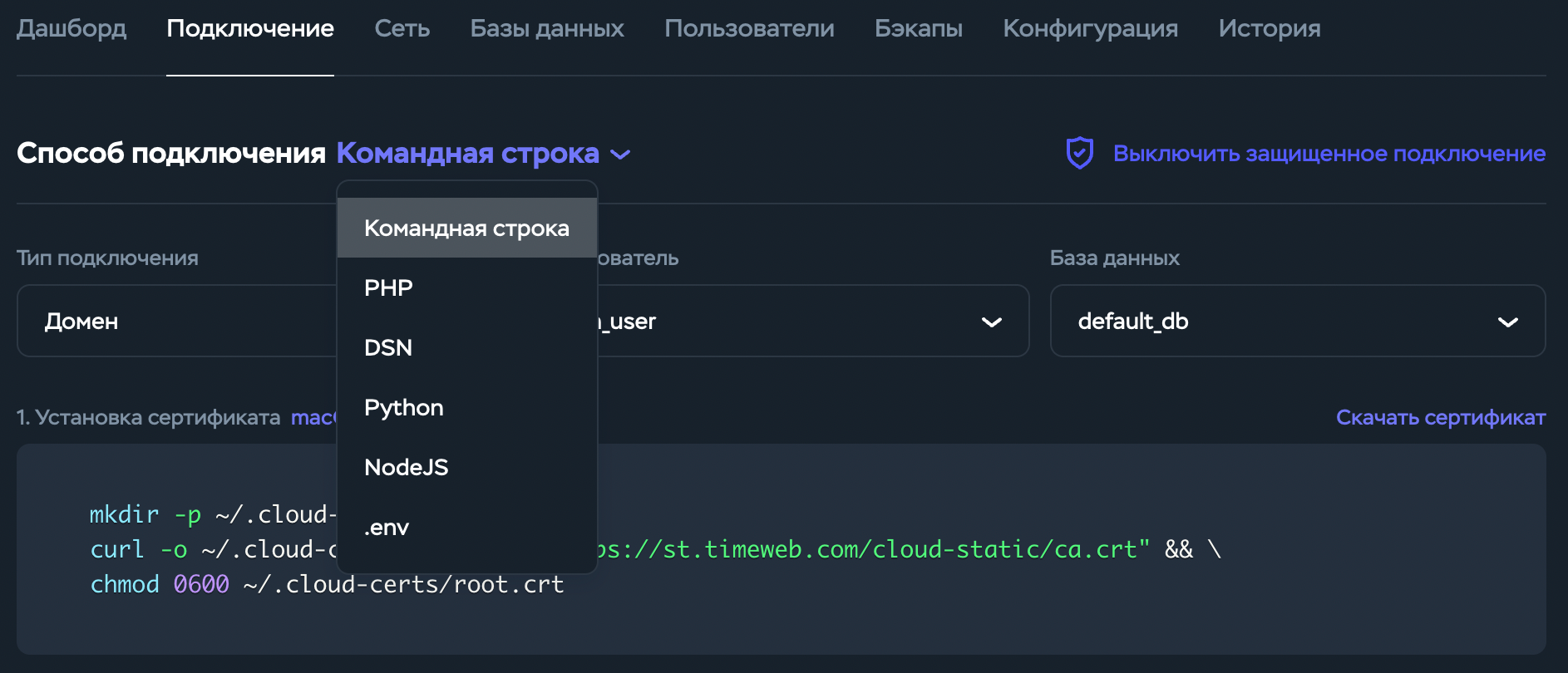Go to Базы данных tab
Viewport: 1568px width, 673px height.
[547, 28]
